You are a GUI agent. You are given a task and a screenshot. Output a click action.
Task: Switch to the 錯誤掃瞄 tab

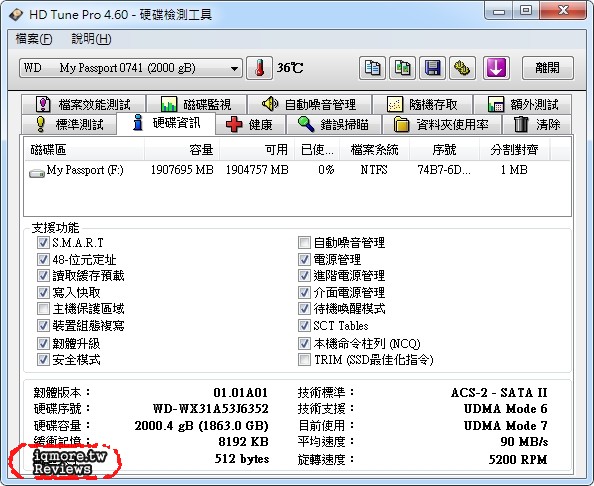[x=333, y=124]
